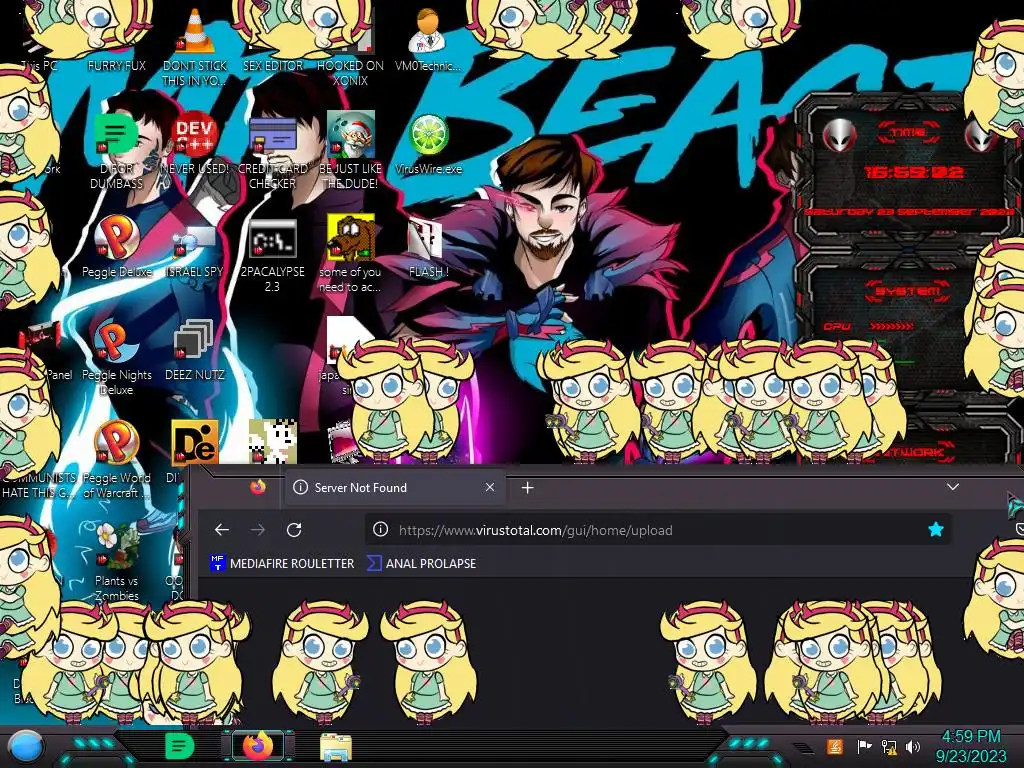The image size is (1024, 768).
Task: Click the Firefox logo left of the tab
Action: 258,487
